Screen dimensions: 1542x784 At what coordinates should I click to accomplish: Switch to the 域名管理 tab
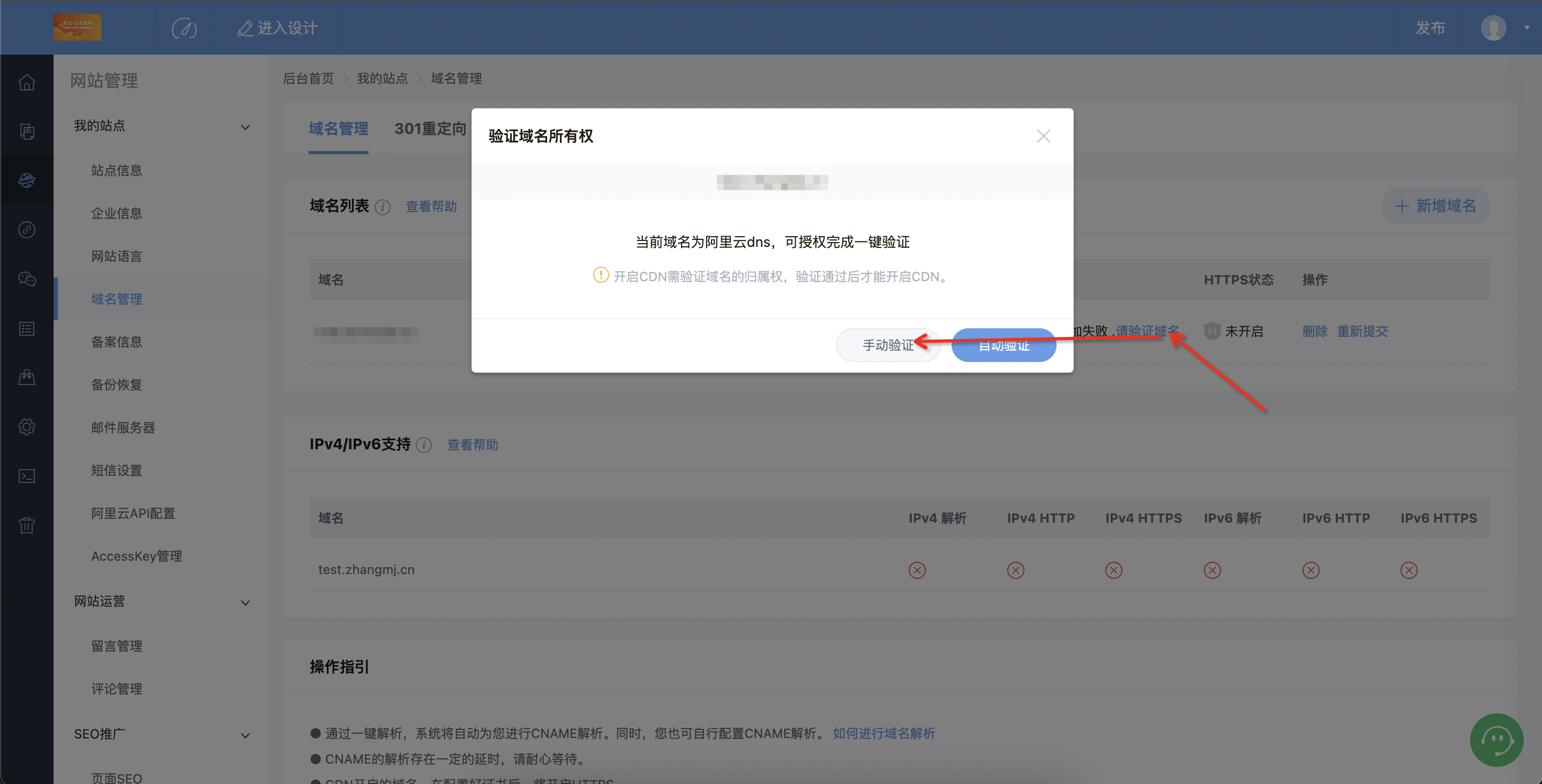tap(338, 129)
